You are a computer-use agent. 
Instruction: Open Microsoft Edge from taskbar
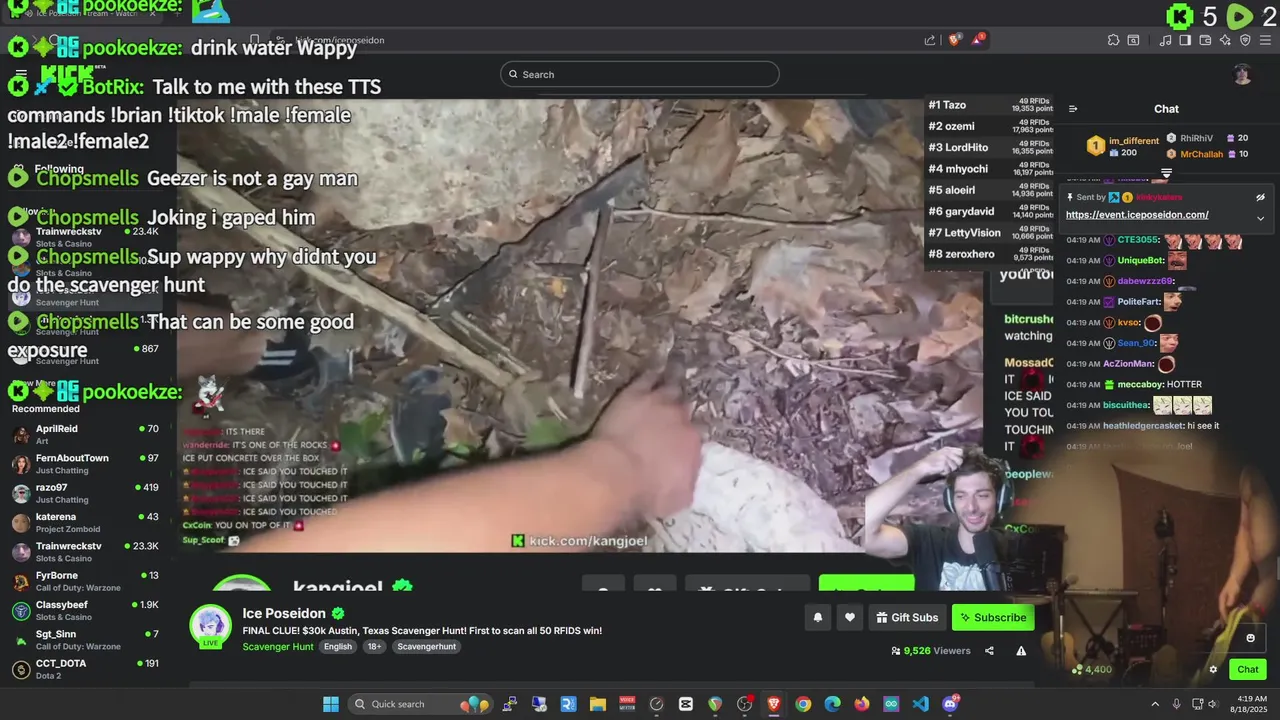click(x=832, y=704)
